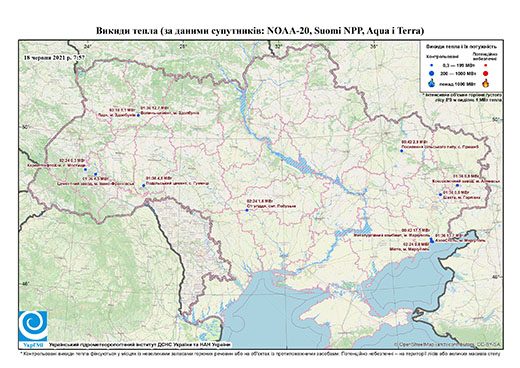Image resolution: width=520 pixels, height=368 pixels.
Task: Click the legend label '200 — 1000 МВт'
Action: (x=457, y=74)
